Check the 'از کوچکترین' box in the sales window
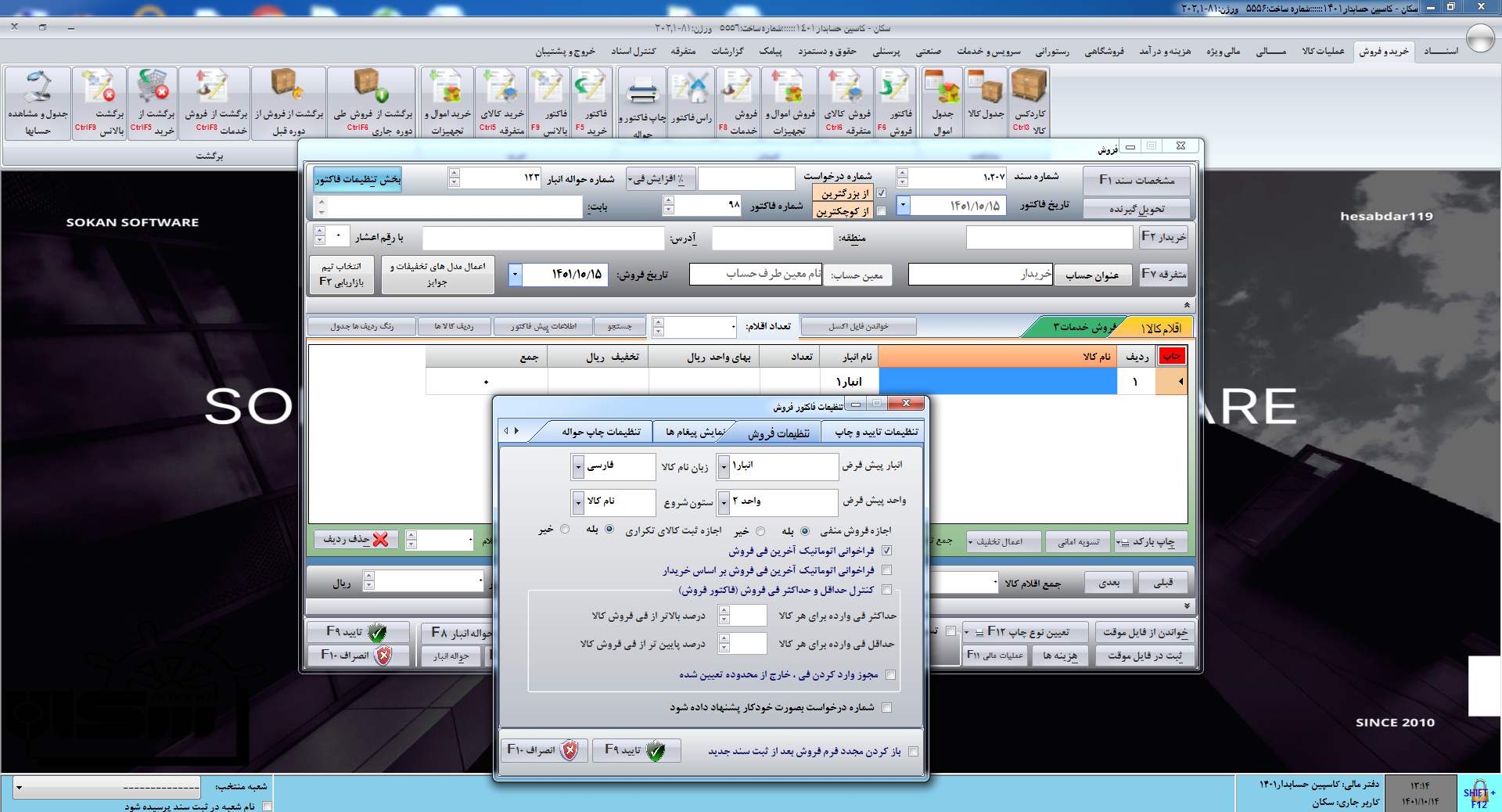 click(881, 211)
